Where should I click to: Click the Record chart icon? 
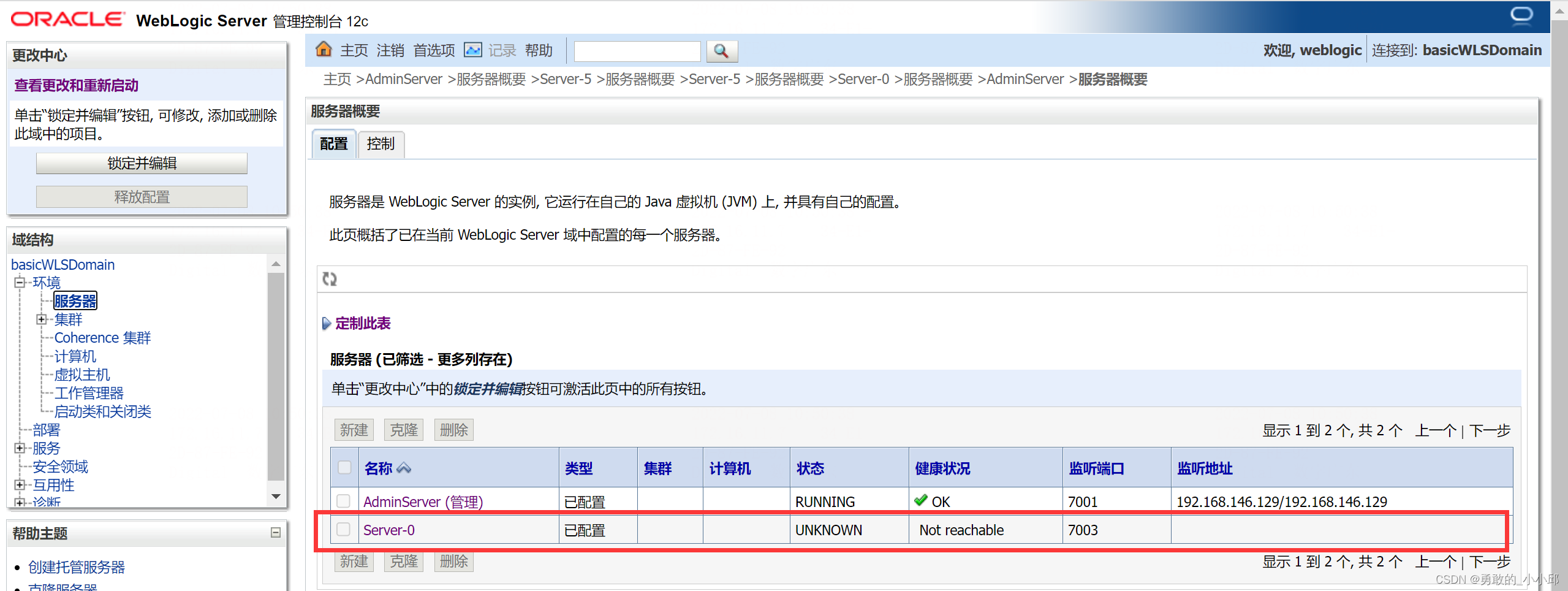coord(473,50)
